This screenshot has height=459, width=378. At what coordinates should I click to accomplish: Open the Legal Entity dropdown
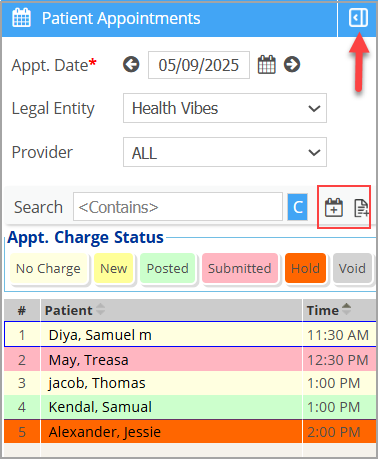point(225,108)
